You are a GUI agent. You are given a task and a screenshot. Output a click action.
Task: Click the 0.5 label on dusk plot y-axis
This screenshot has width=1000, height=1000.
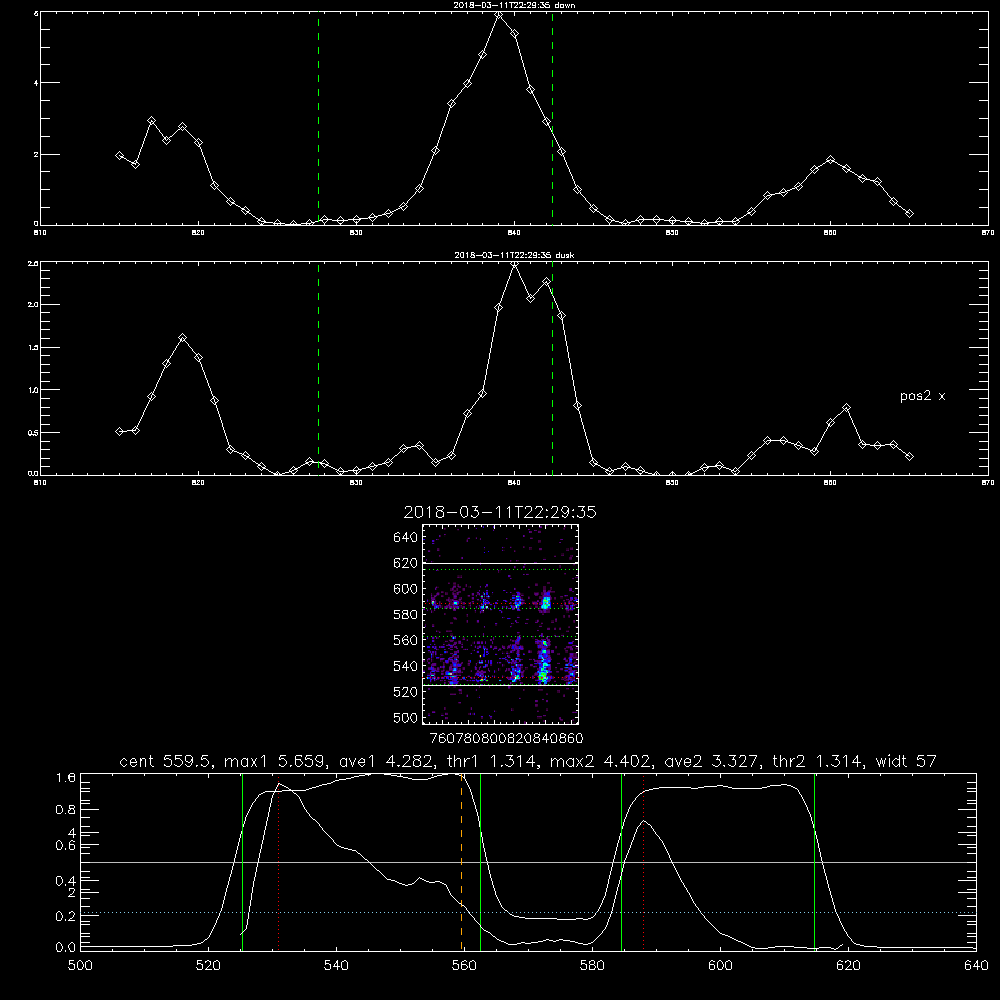click(33, 432)
